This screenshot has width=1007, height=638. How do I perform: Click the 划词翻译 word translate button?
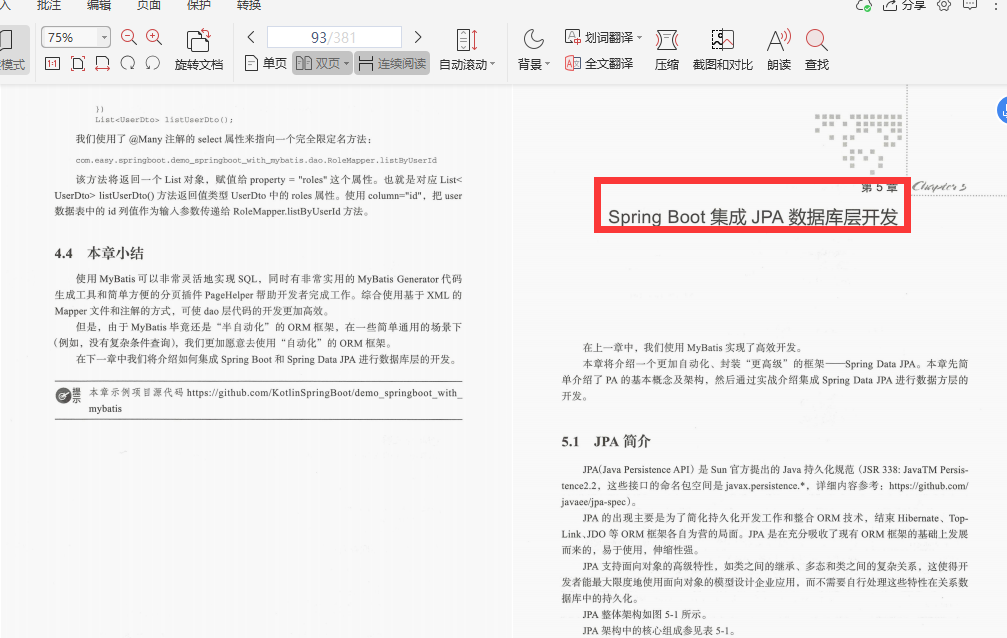[x=599, y=37]
